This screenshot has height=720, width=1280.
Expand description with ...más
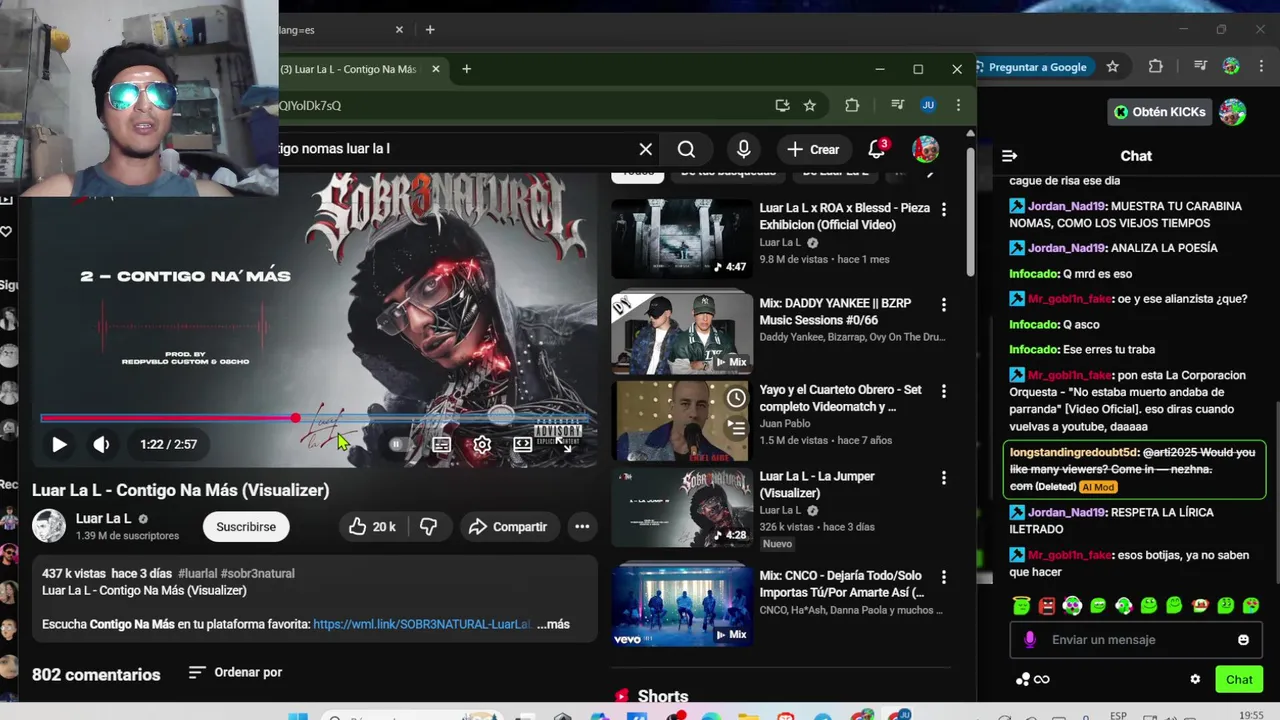pos(553,624)
